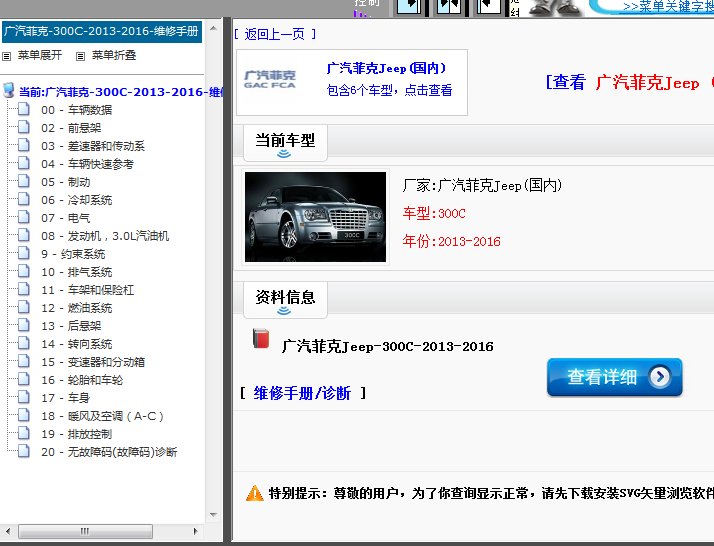Click the page icon beside 19 - 排放控制

coord(24,433)
